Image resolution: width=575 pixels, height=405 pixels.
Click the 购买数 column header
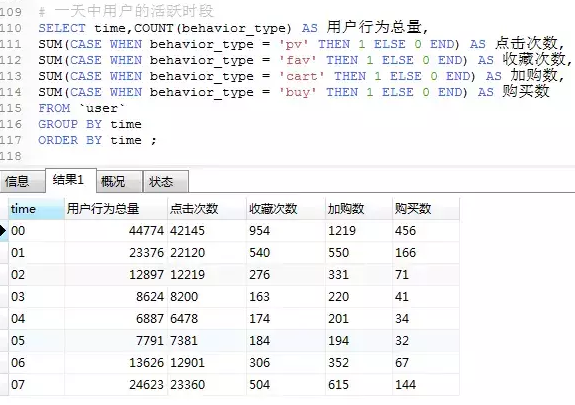pyautogui.click(x=426, y=209)
